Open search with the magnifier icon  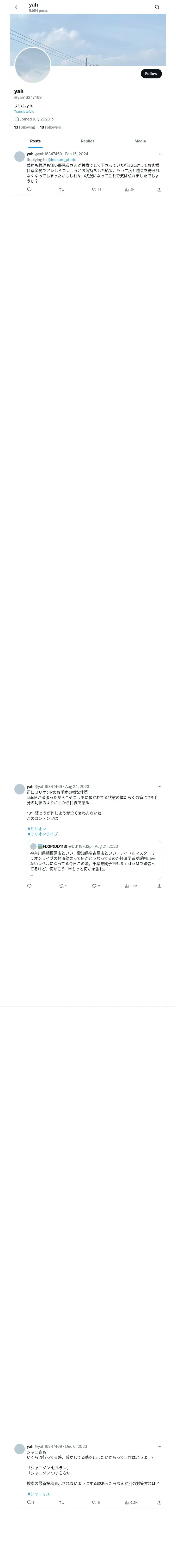tap(157, 7)
